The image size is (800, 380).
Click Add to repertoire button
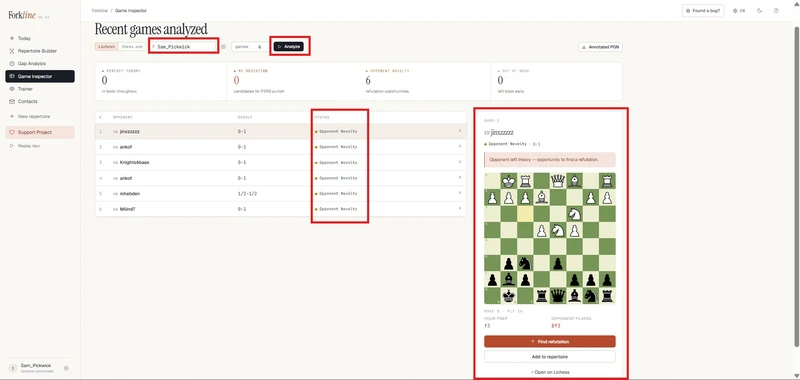tap(549, 357)
